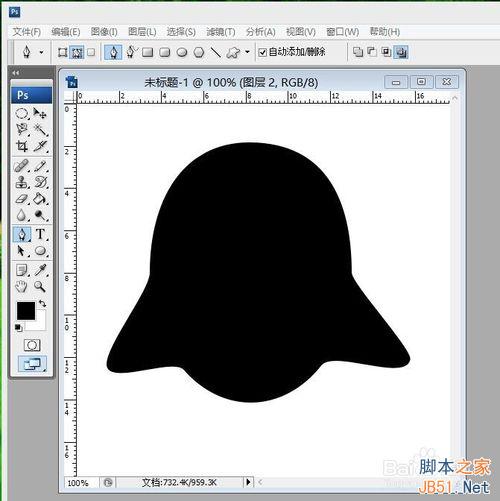Collapse the toolbox with double-arrow
Image resolution: width=500 pixels, height=501 pixels.
15,72
